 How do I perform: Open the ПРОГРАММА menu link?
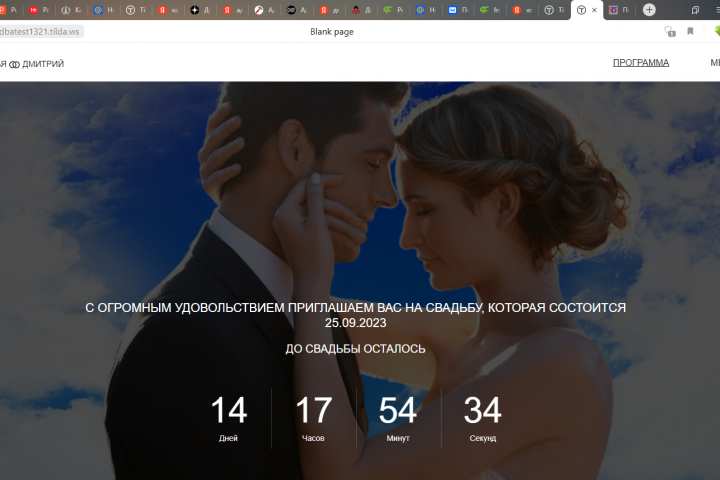[x=641, y=62]
